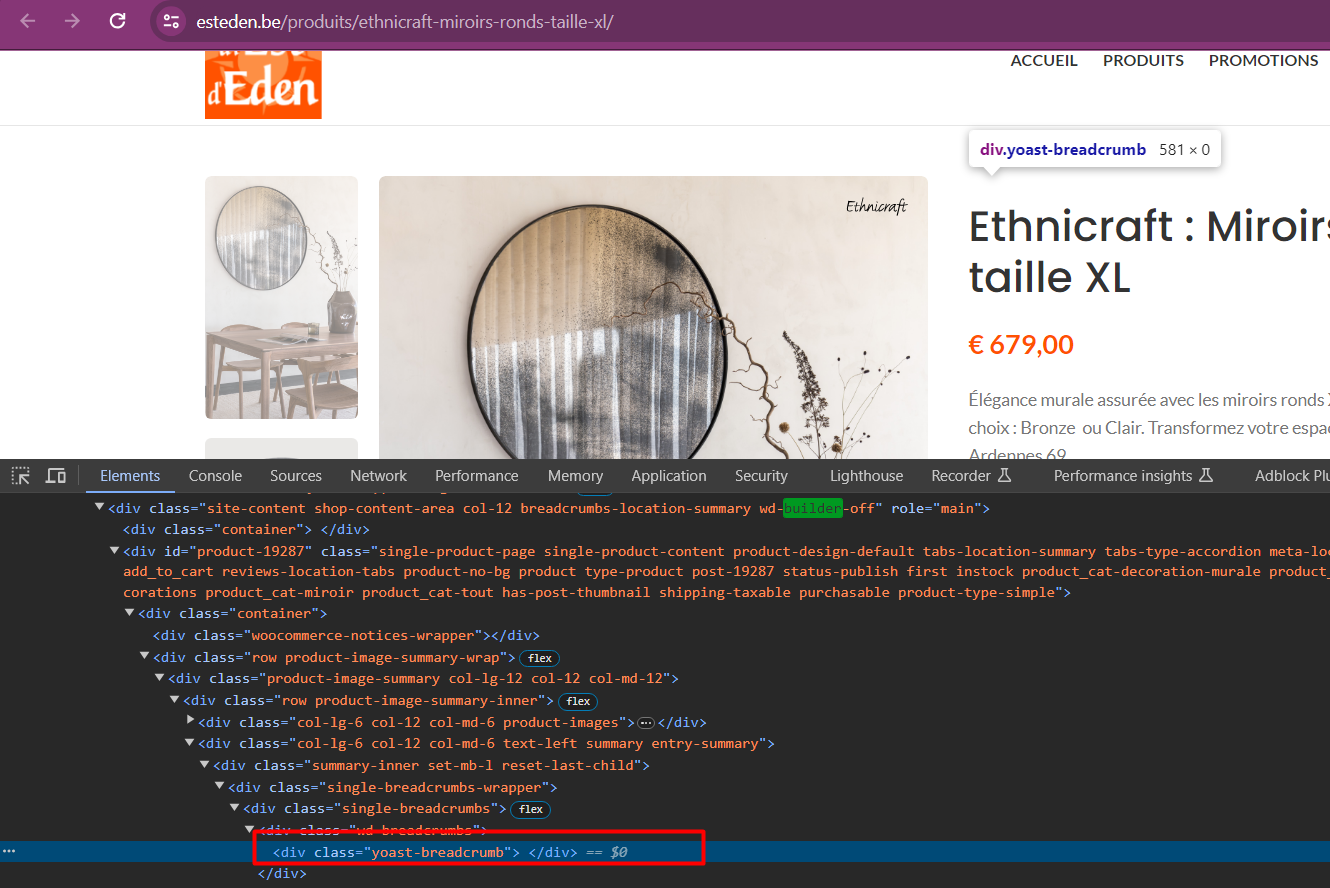Image resolution: width=1330 pixels, height=888 pixels.
Task: Activate the DevTools inspect element picker
Action: pyautogui.click(x=21, y=476)
